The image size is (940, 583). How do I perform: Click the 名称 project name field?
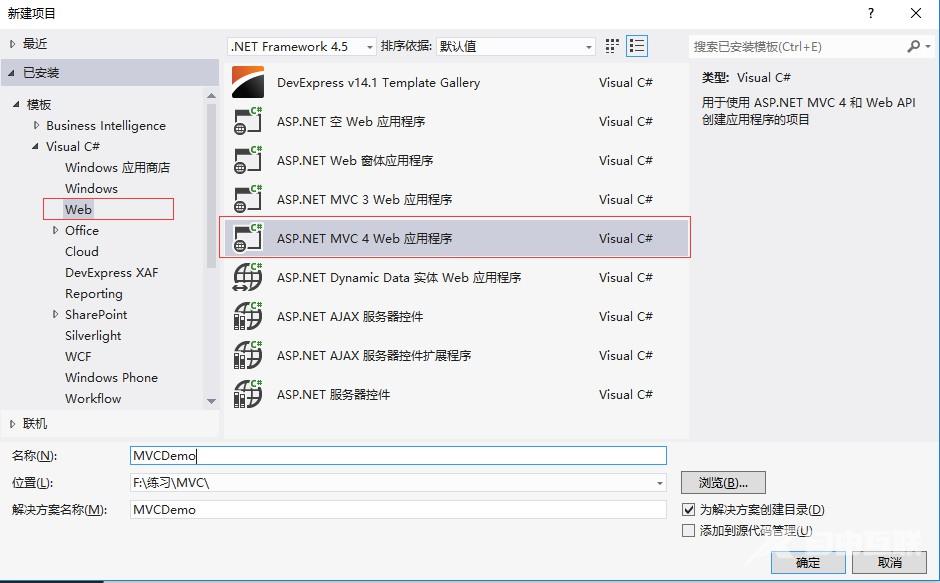point(398,456)
